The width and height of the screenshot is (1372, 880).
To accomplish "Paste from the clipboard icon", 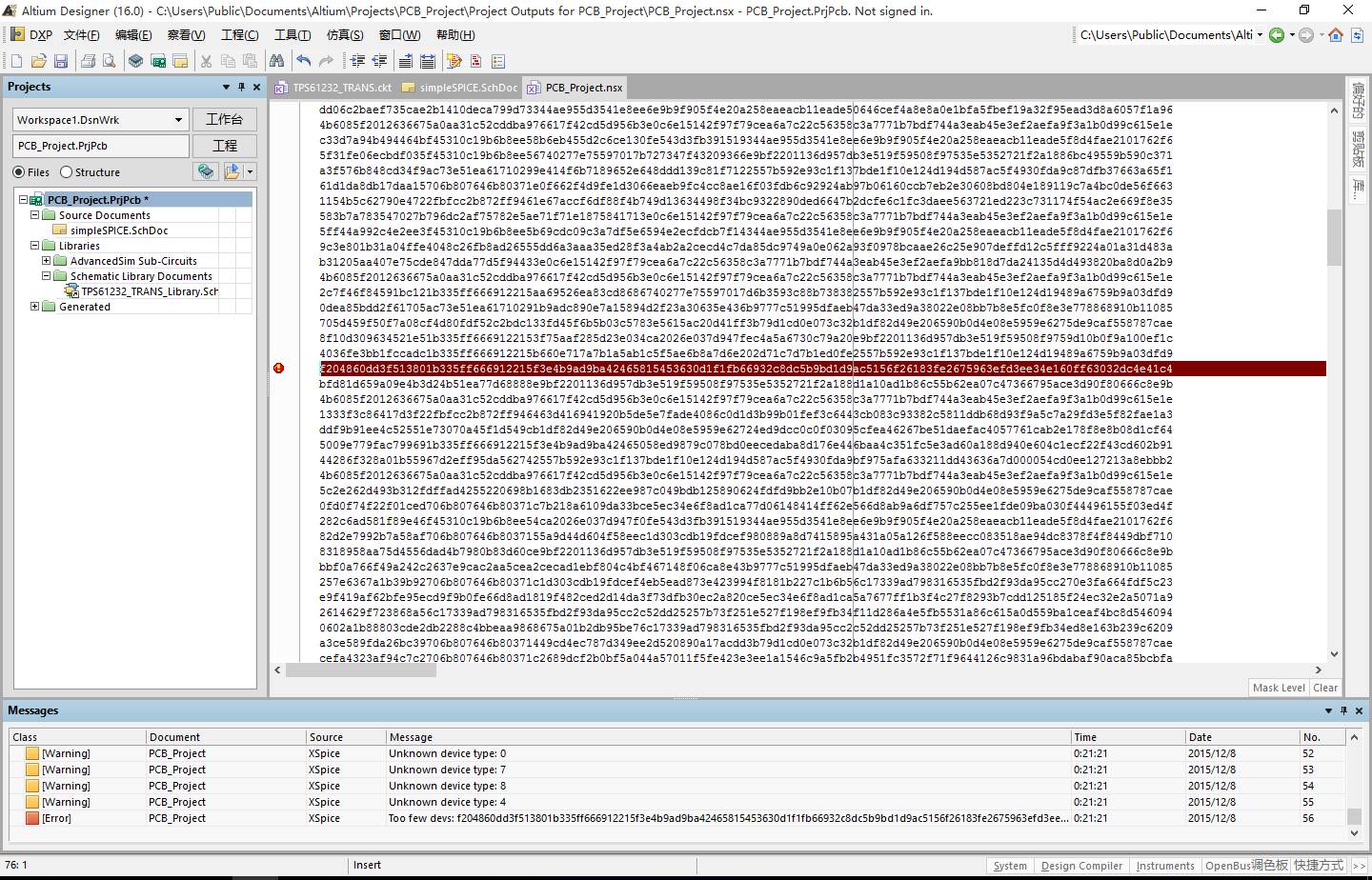I will 250,61.
